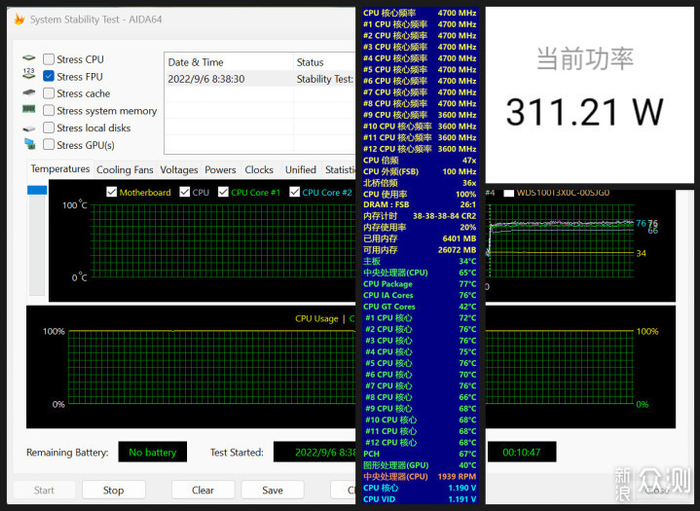Image resolution: width=700 pixels, height=511 pixels.
Task: Click the 311.21 W power reading
Action: point(584,112)
